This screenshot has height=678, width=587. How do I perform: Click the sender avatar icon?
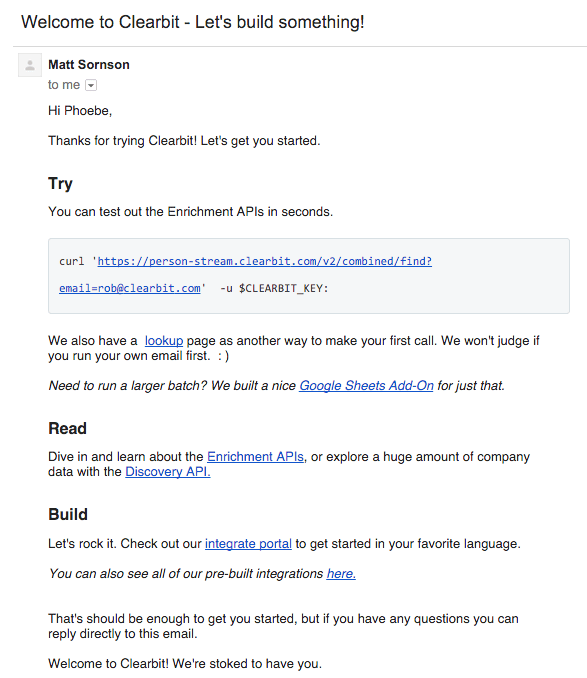[30, 65]
